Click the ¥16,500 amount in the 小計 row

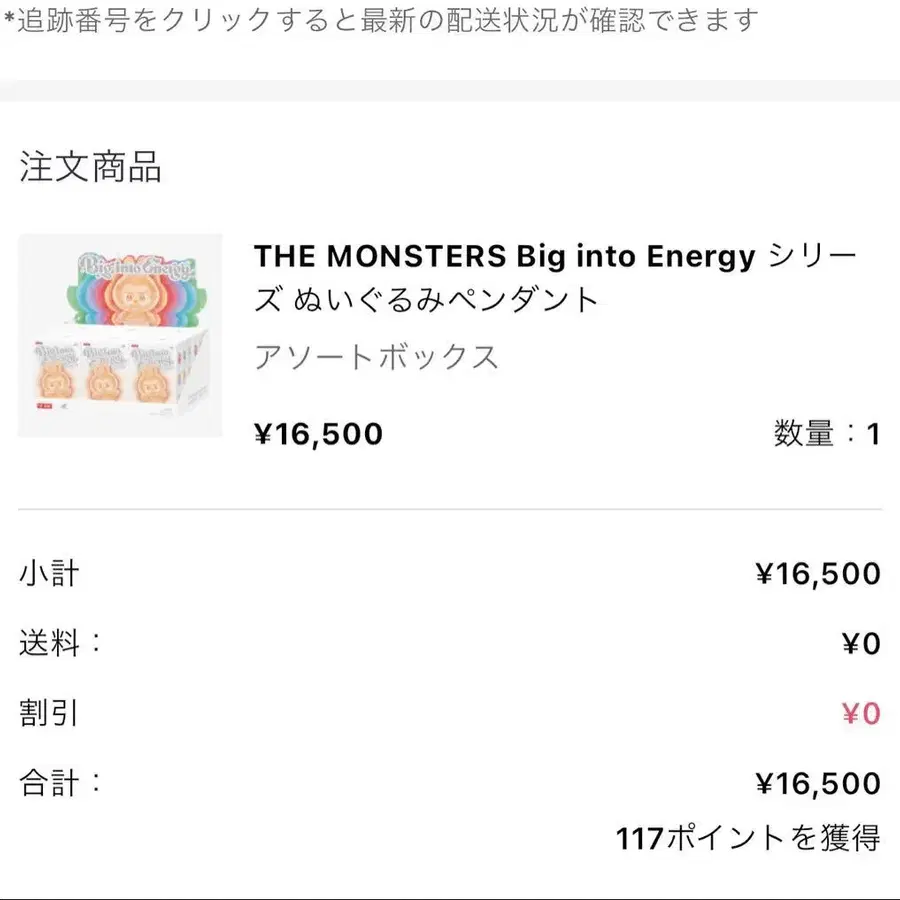click(x=817, y=574)
